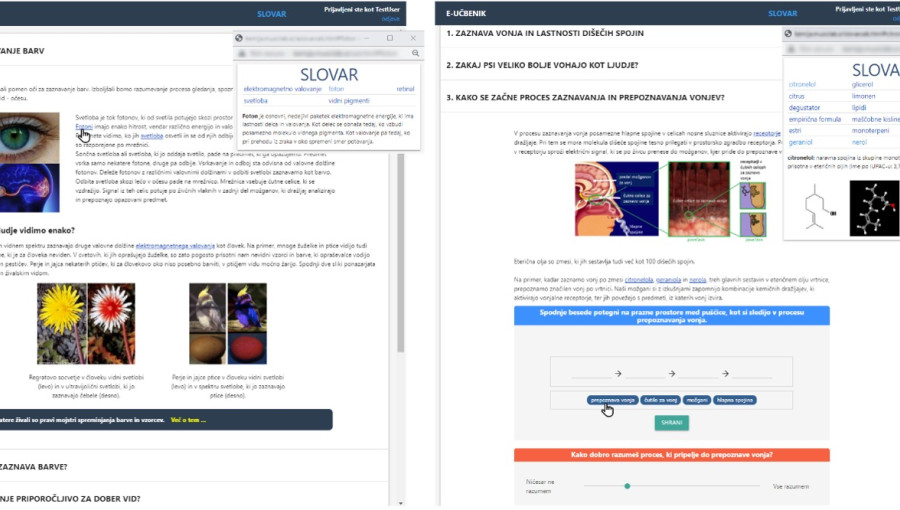Open 'elektromagnetno valovanje' dictionary entry
The width and height of the screenshot is (900, 510).
point(282,89)
